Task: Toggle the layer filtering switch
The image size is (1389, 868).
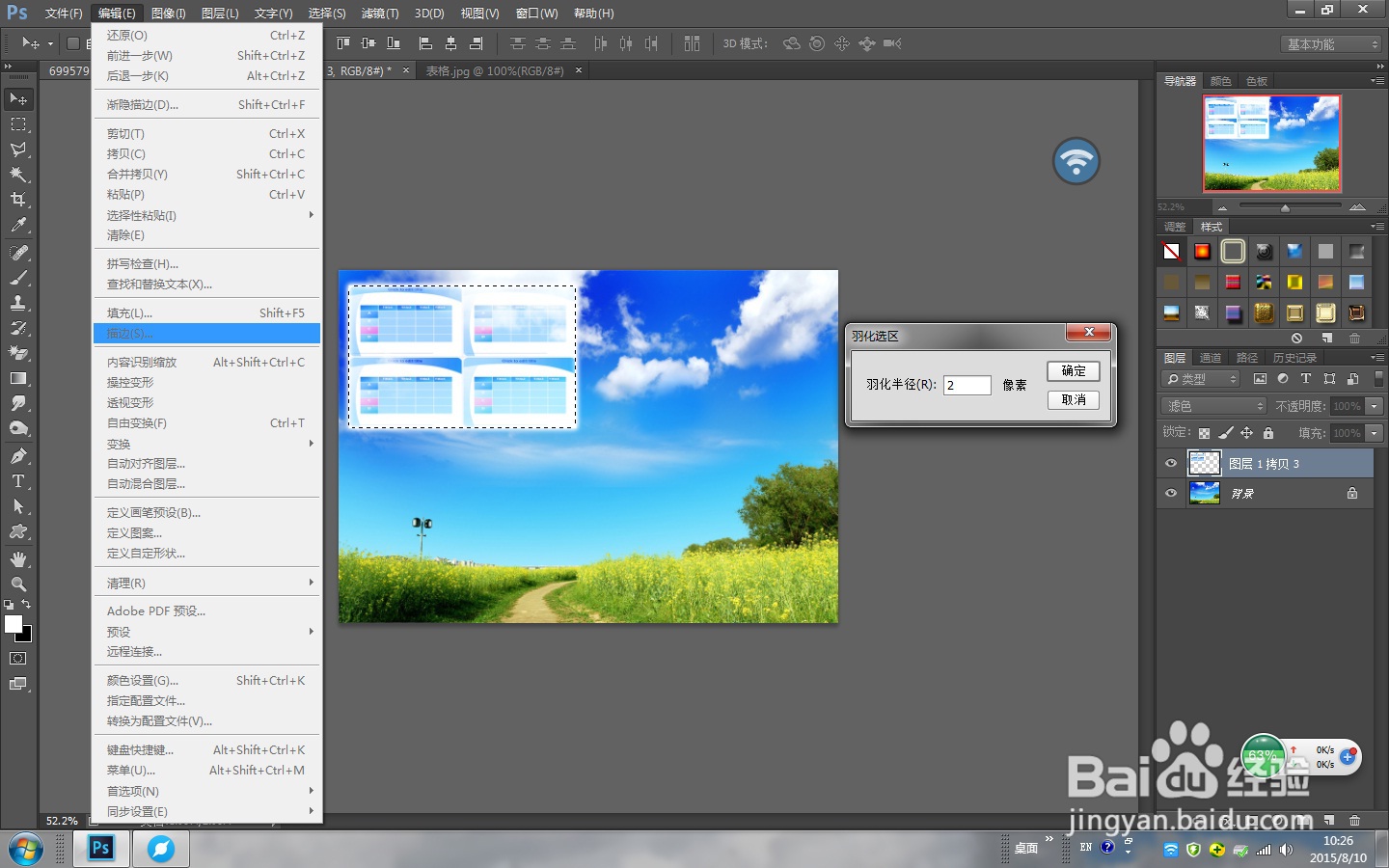Action: [1378, 379]
